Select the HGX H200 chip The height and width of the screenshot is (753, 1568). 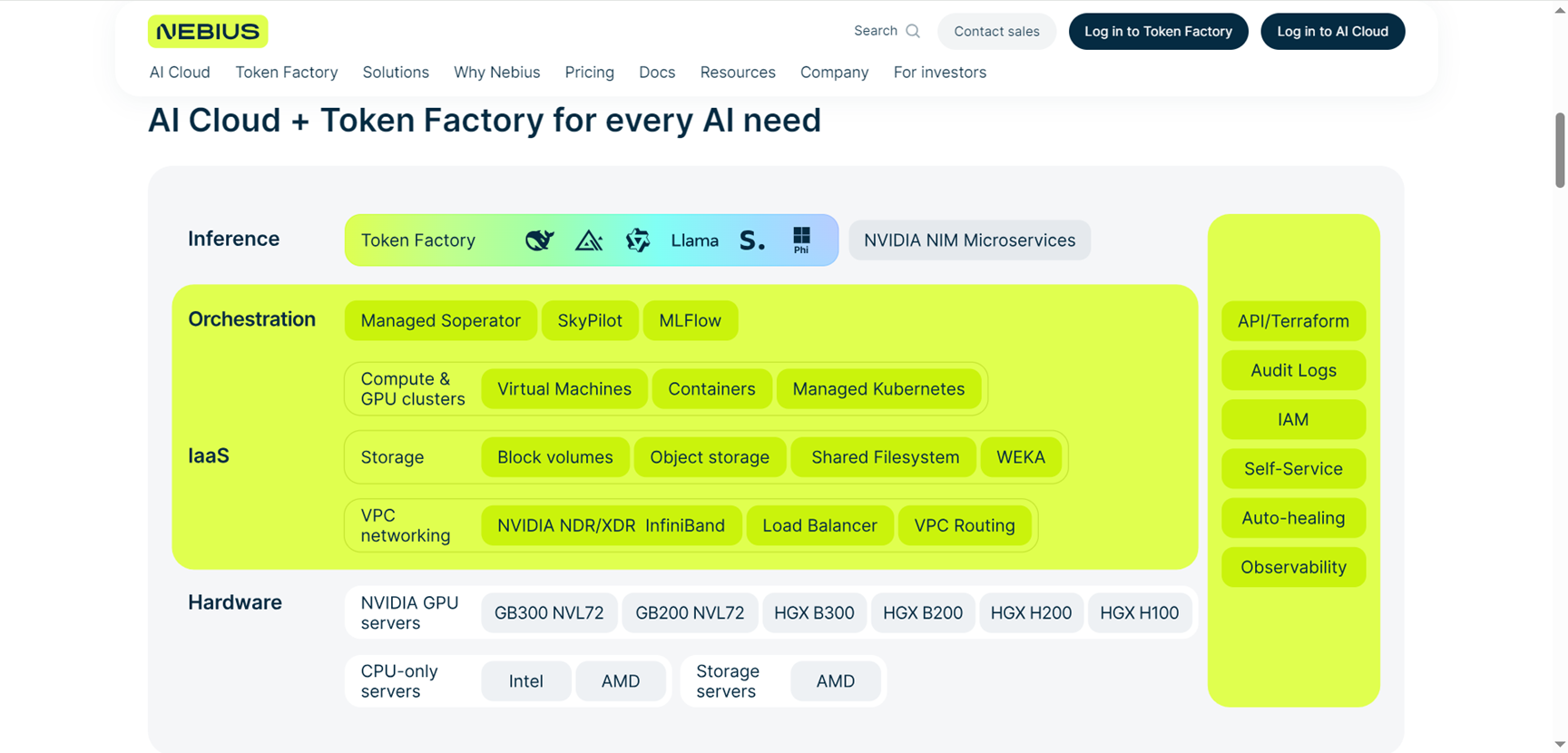click(x=1032, y=613)
